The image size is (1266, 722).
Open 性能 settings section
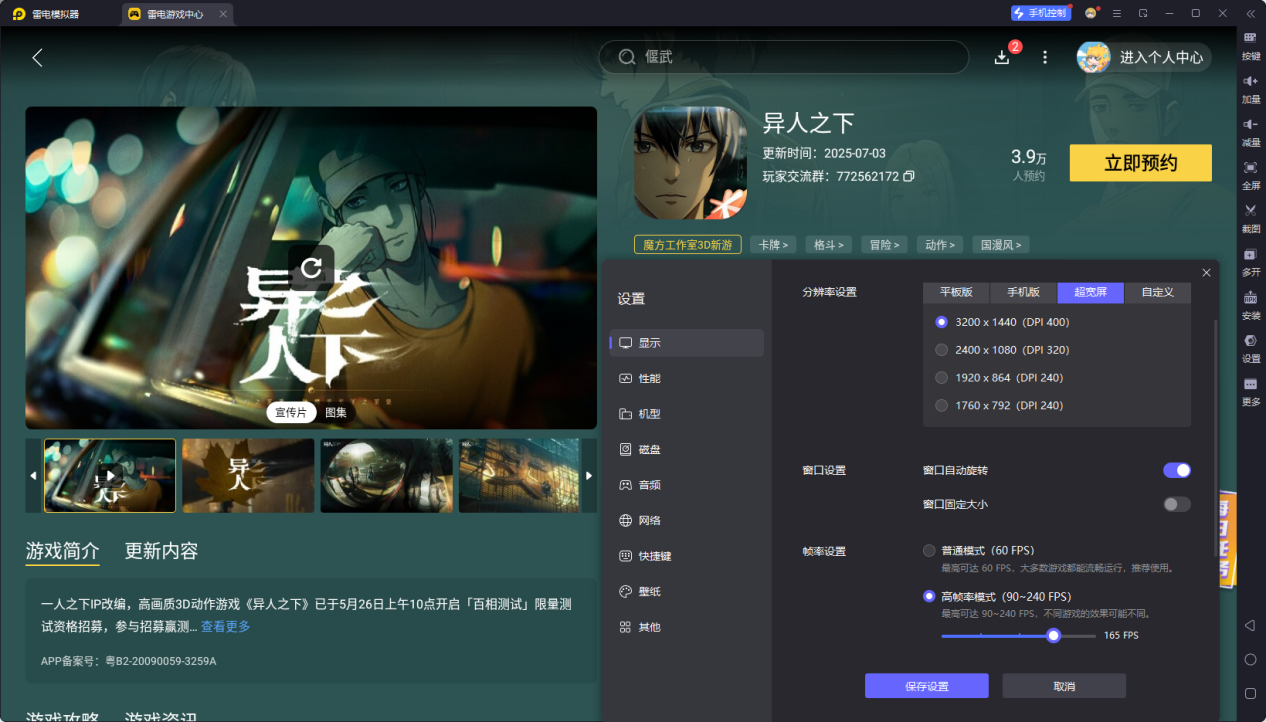point(687,379)
